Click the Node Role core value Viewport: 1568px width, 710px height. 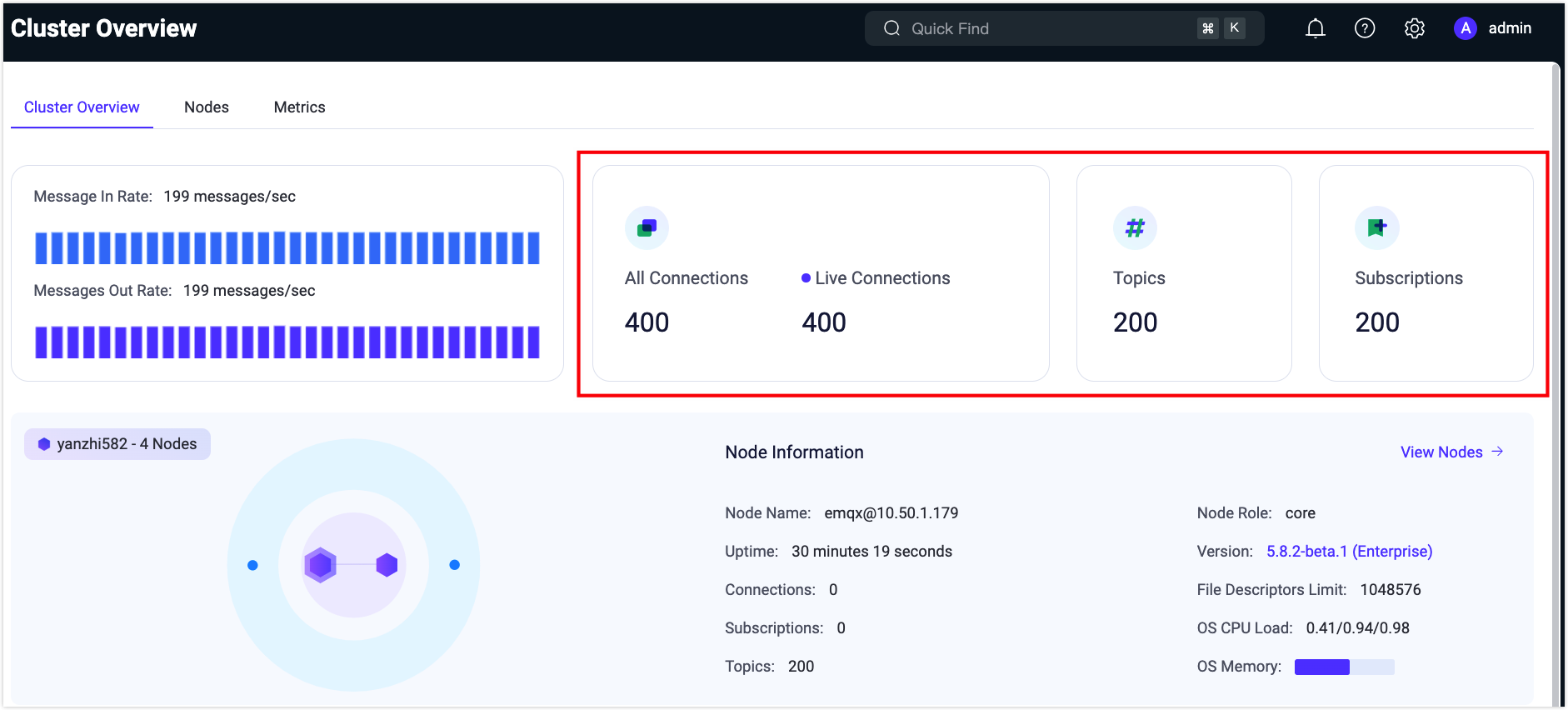point(1301,513)
